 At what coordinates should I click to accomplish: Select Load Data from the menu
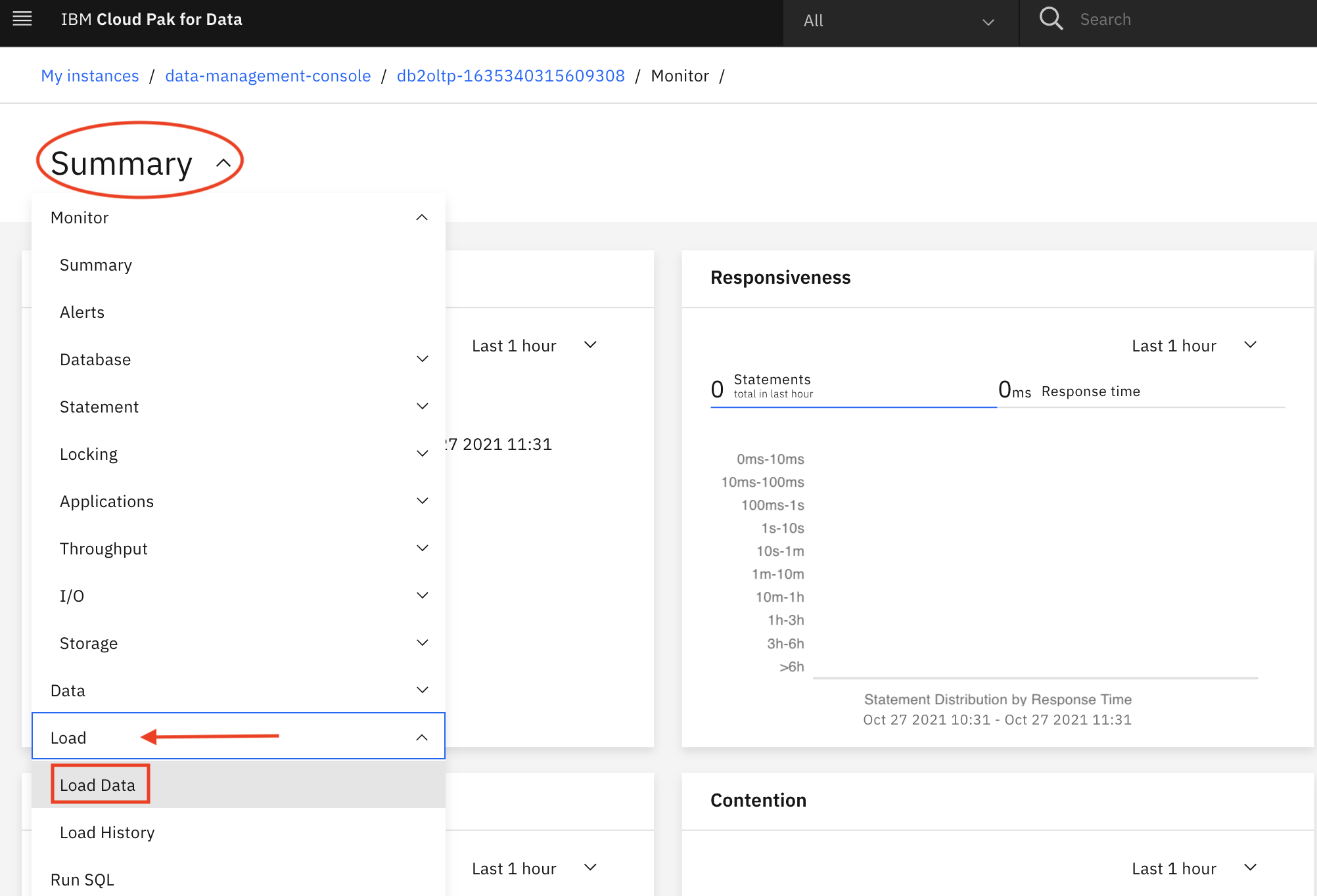[99, 784]
